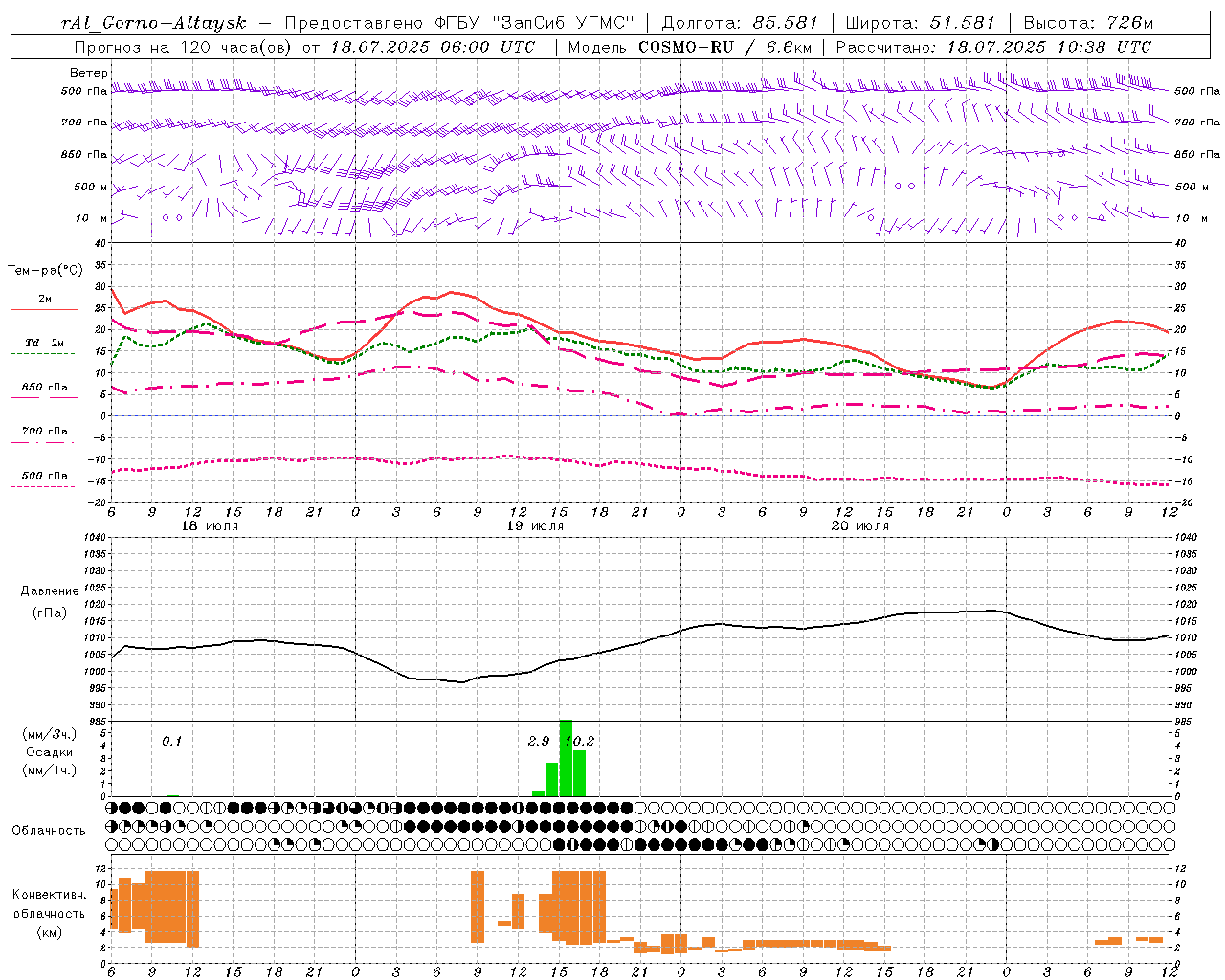
Task: Click the 19 июля date label
Action: coord(534,526)
